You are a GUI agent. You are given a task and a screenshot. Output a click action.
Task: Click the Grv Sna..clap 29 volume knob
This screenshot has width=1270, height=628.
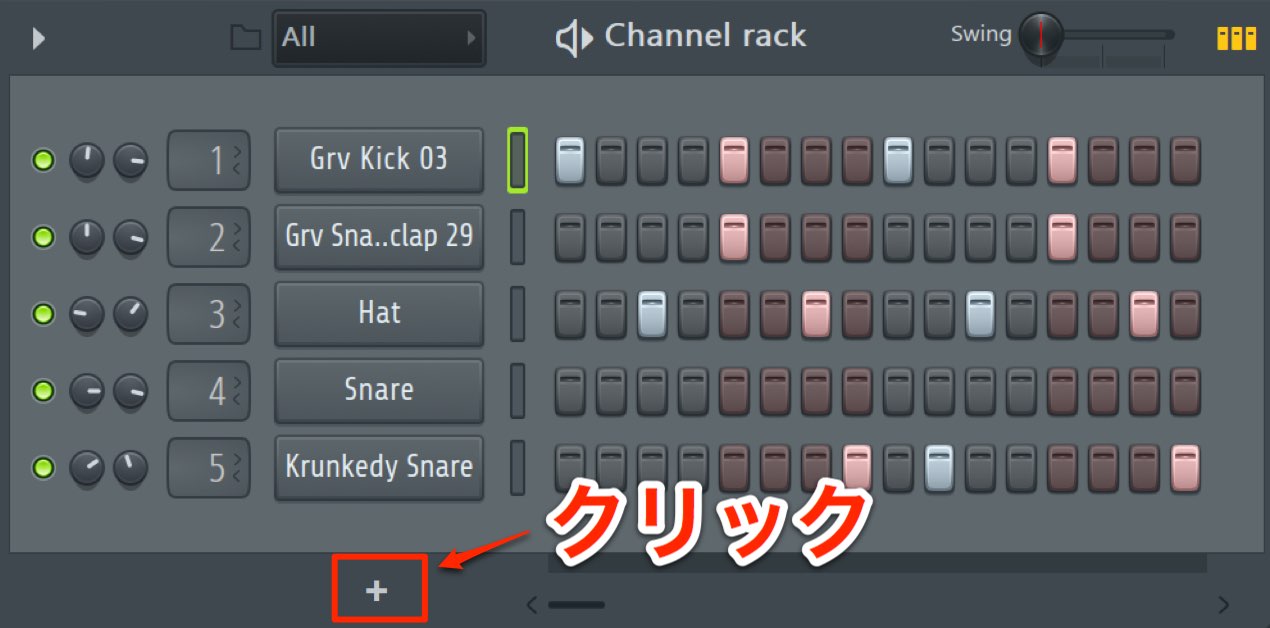pos(130,237)
